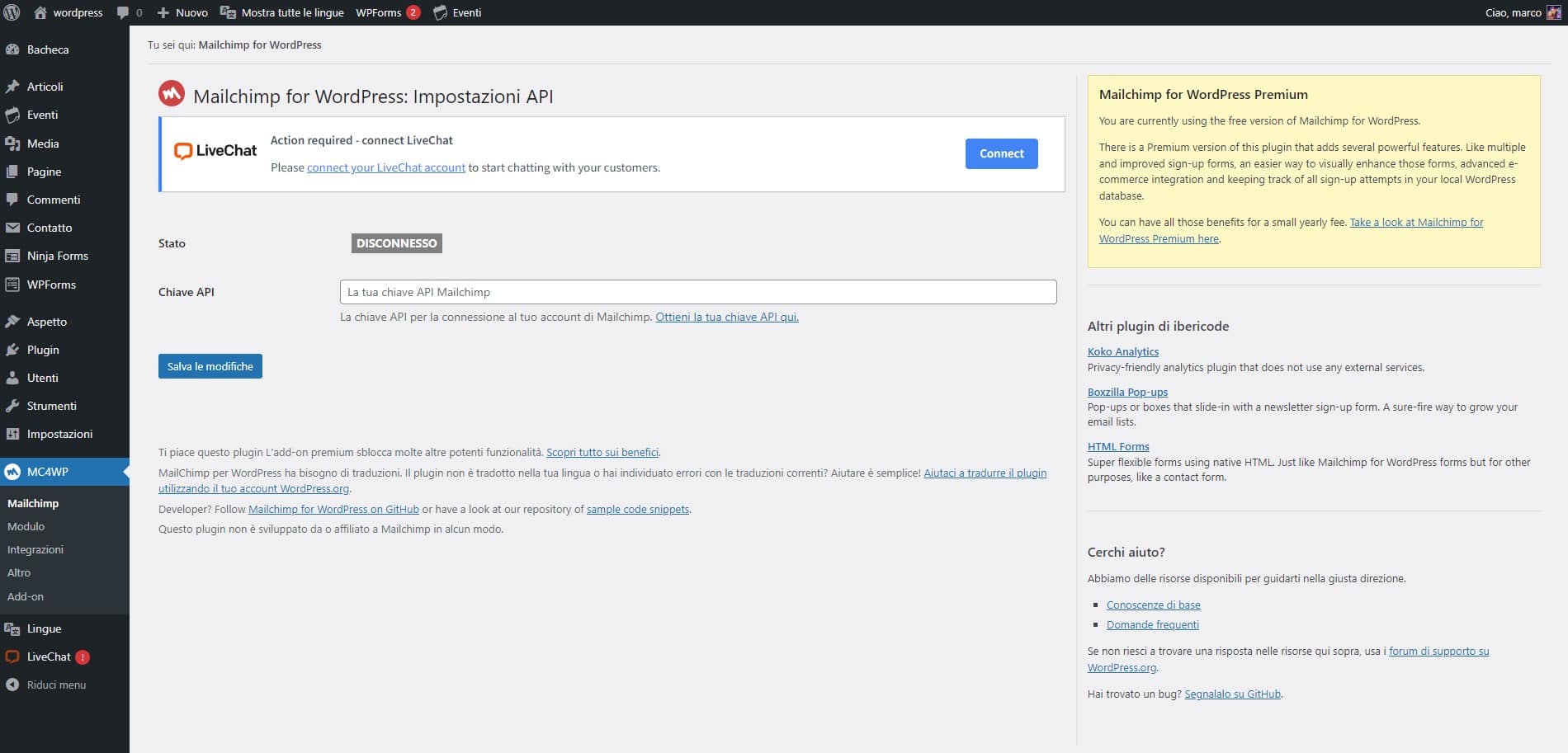Image resolution: width=1568 pixels, height=753 pixels.
Task: Click the Strumenti wrench icon in sidebar
Action: 12,406
